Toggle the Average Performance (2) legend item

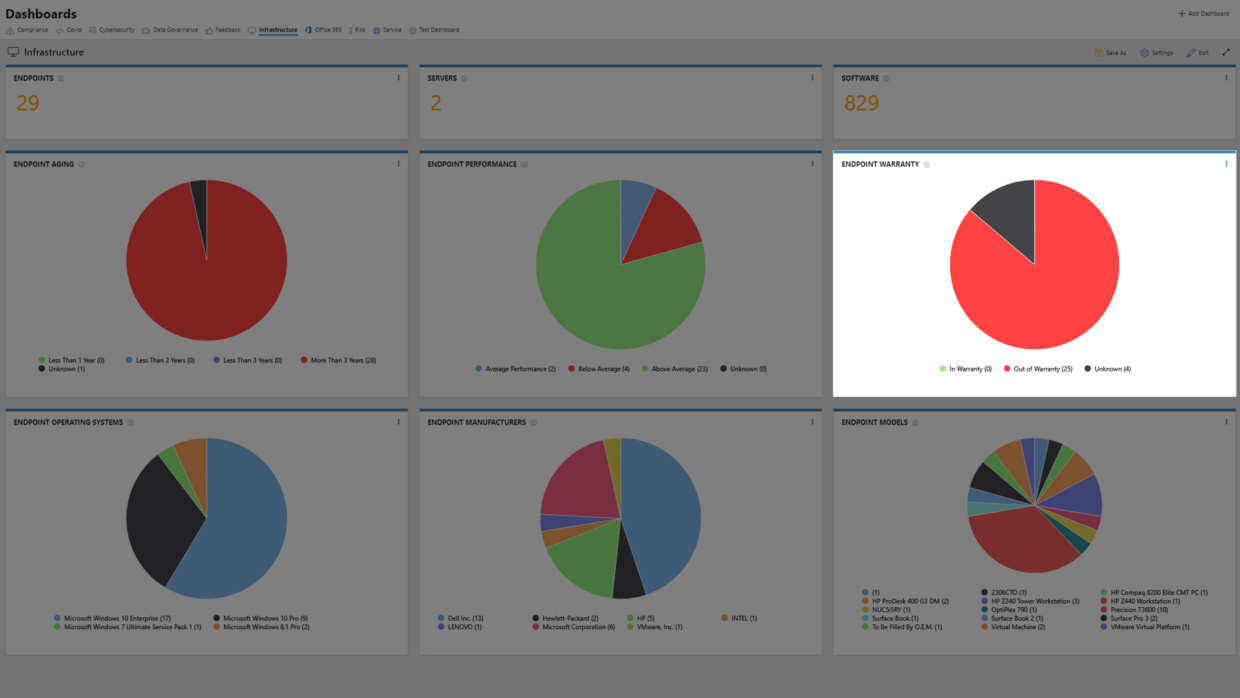tap(516, 369)
